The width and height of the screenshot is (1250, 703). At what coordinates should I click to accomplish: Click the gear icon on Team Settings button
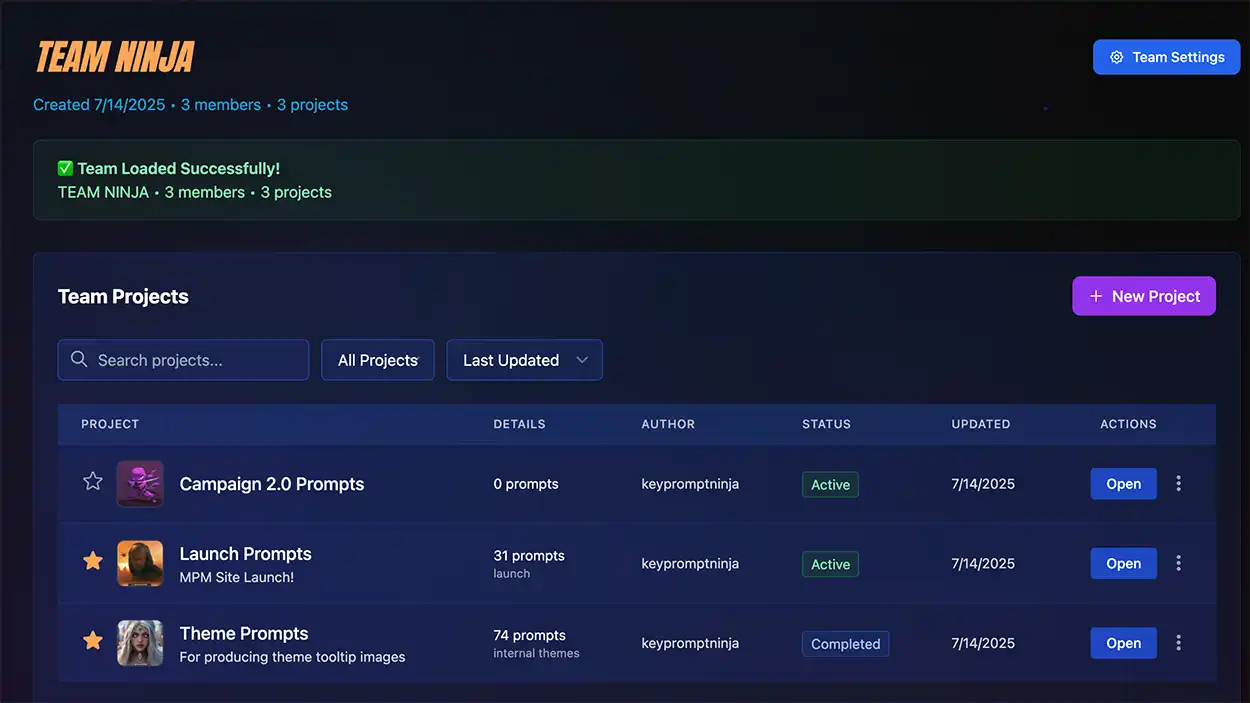[1117, 57]
